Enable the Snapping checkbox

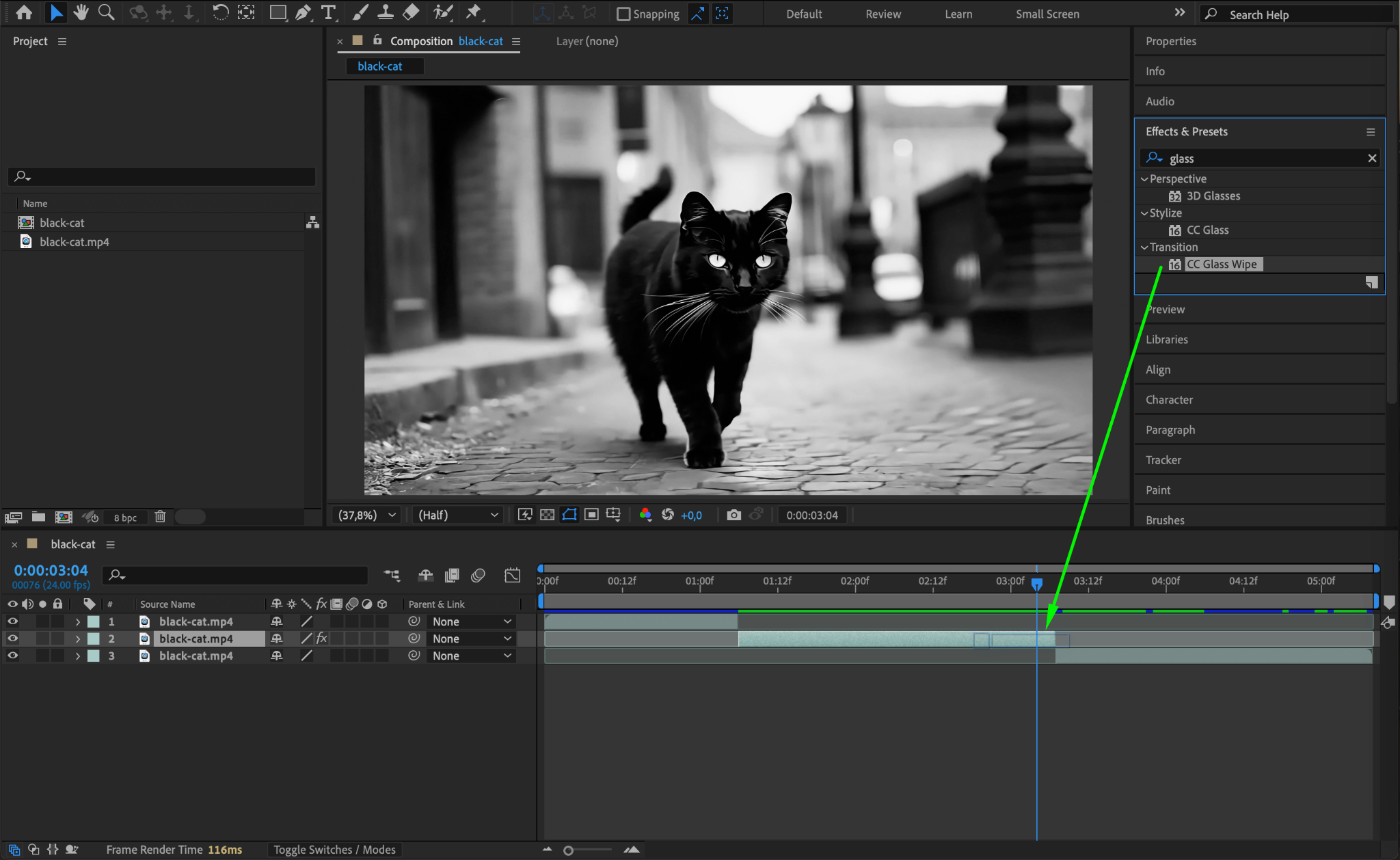(x=623, y=14)
